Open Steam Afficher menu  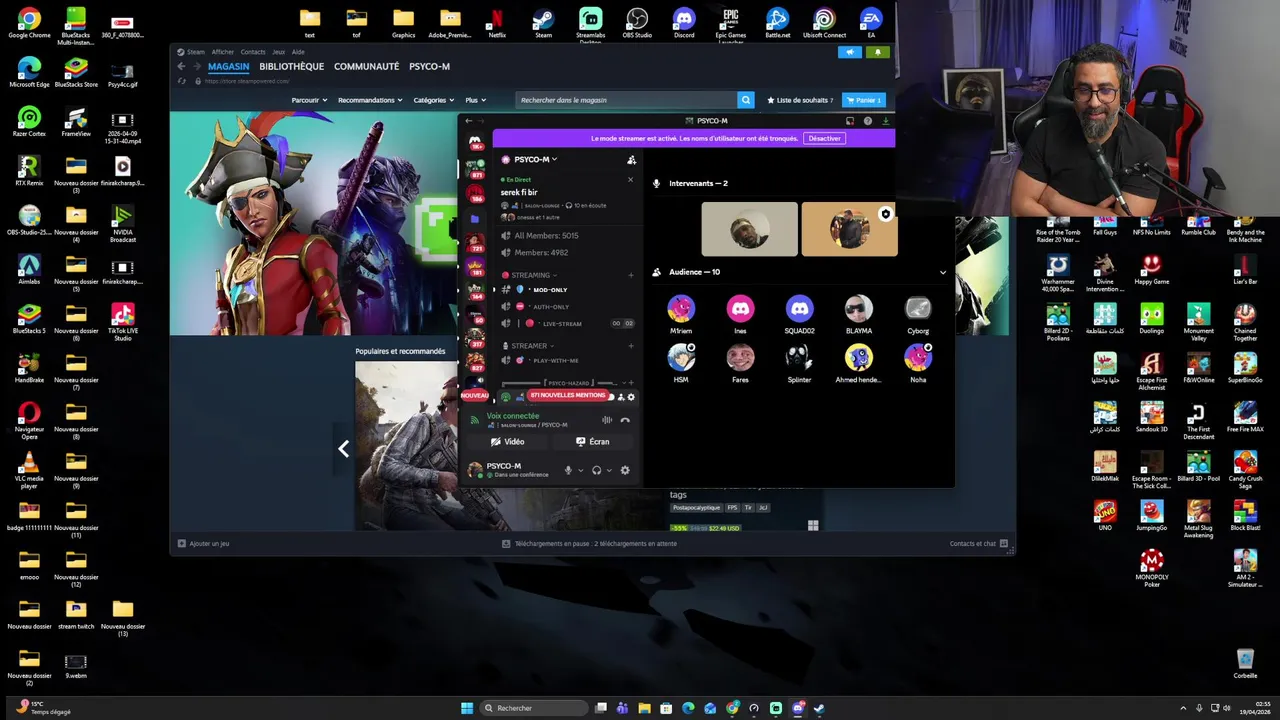tap(222, 52)
